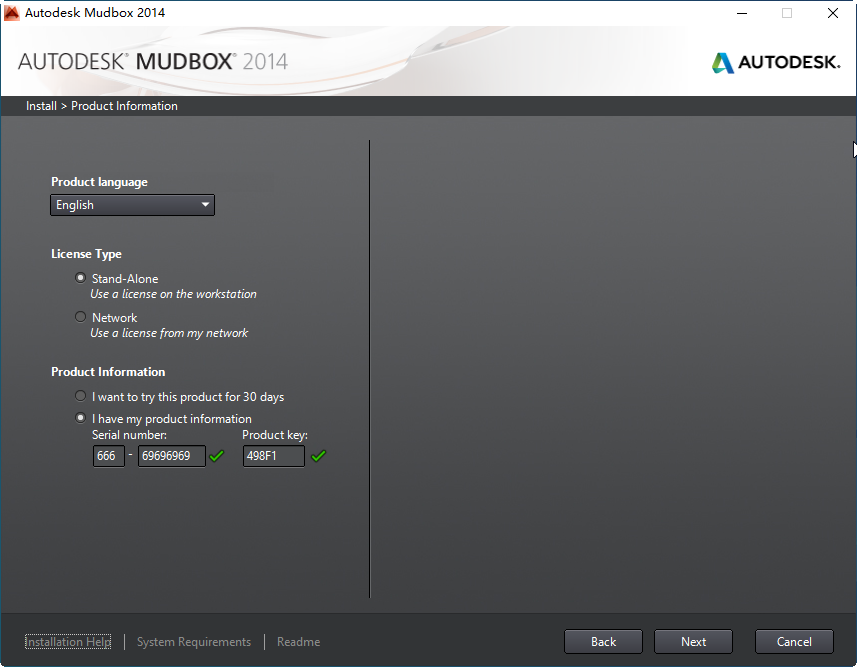Click the serial number field containing 69696969
Image resolution: width=857 pixels, height=667 pixels.
[172, 456]
